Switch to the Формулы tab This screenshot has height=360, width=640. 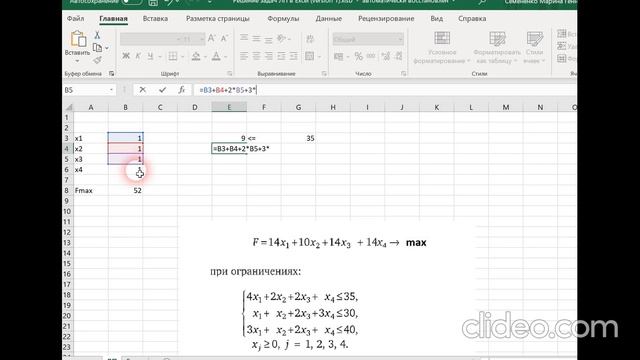283,19
